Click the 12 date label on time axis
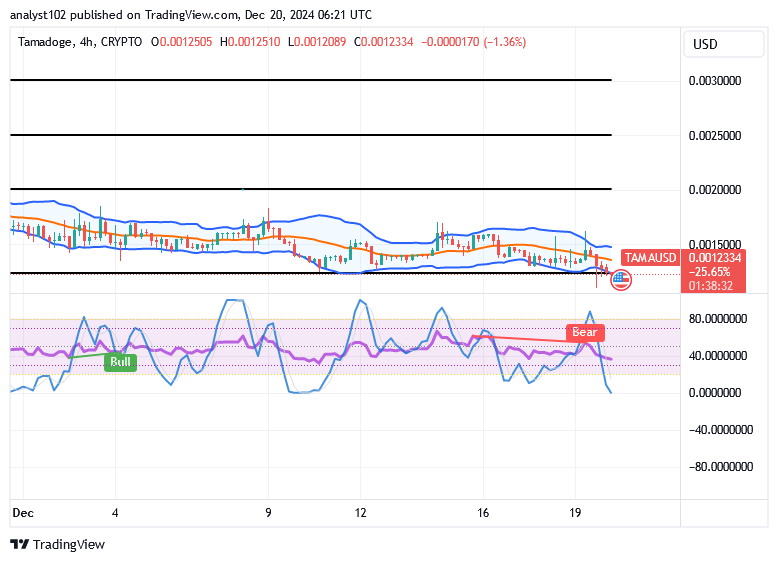Image resolution: width=778 pixels, height=562 pixels. (361, 513)
